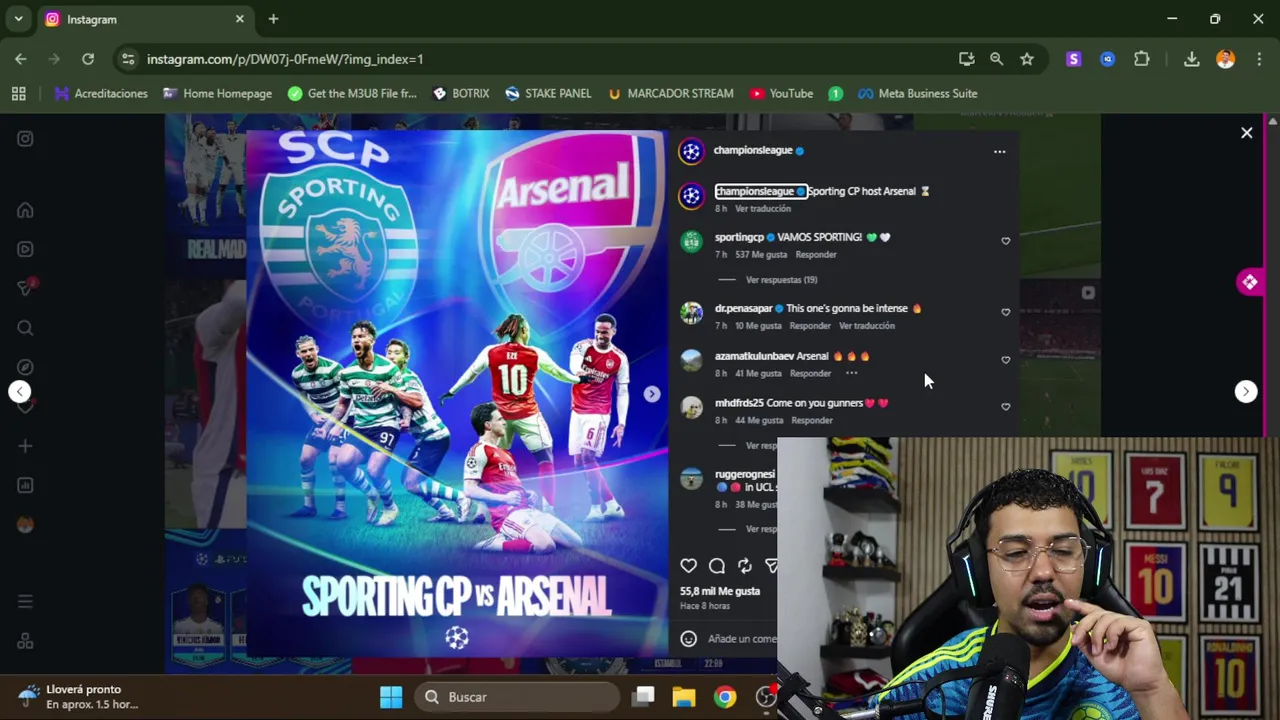Screen dimensions: 1280x720
Task: Open the hamburger More menu in the sidebar
Action: coord(25,601)
